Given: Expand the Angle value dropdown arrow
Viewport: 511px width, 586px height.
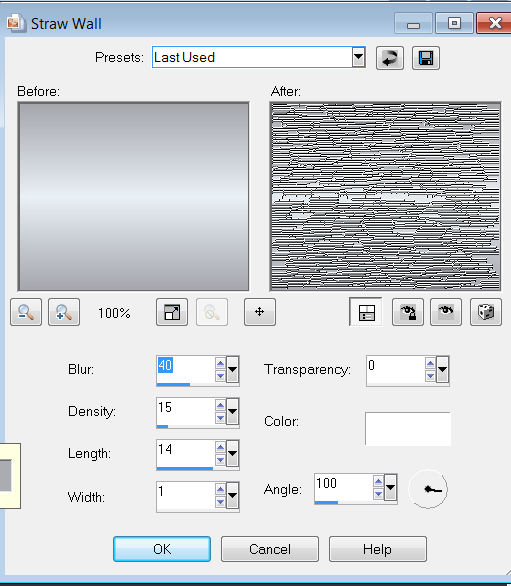Looking at the screenshot, I should 390,487.
